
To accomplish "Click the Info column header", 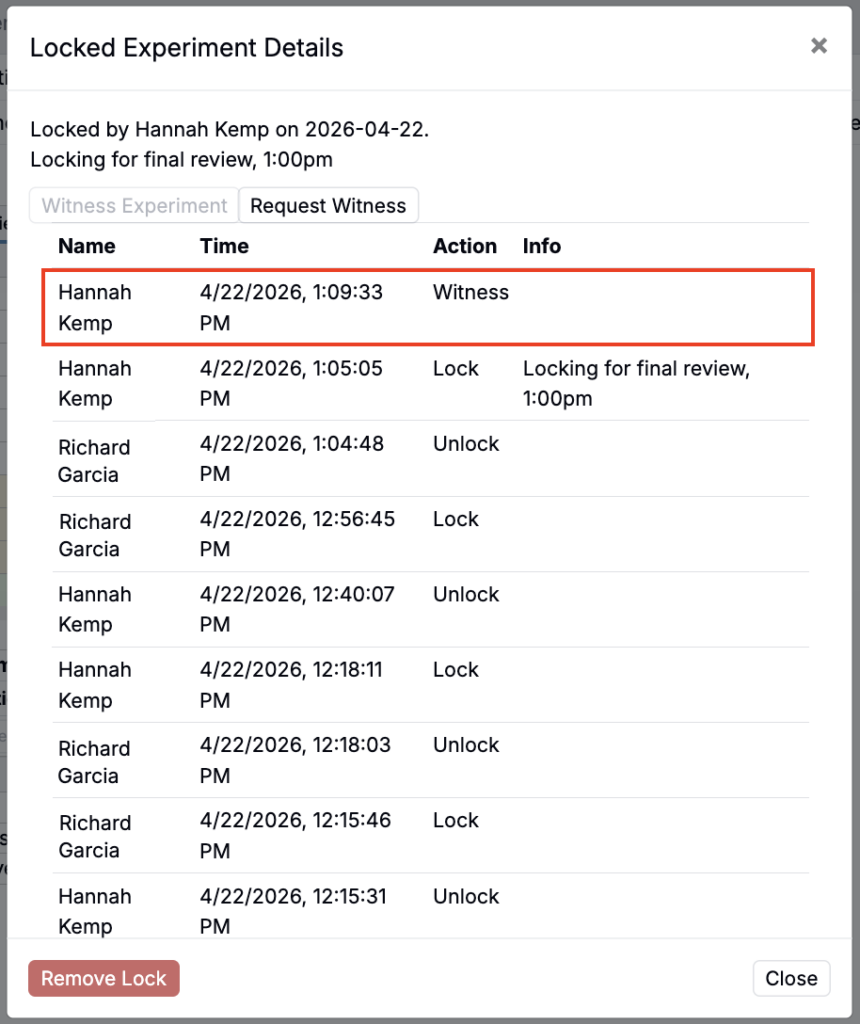I will pos(542,246).
